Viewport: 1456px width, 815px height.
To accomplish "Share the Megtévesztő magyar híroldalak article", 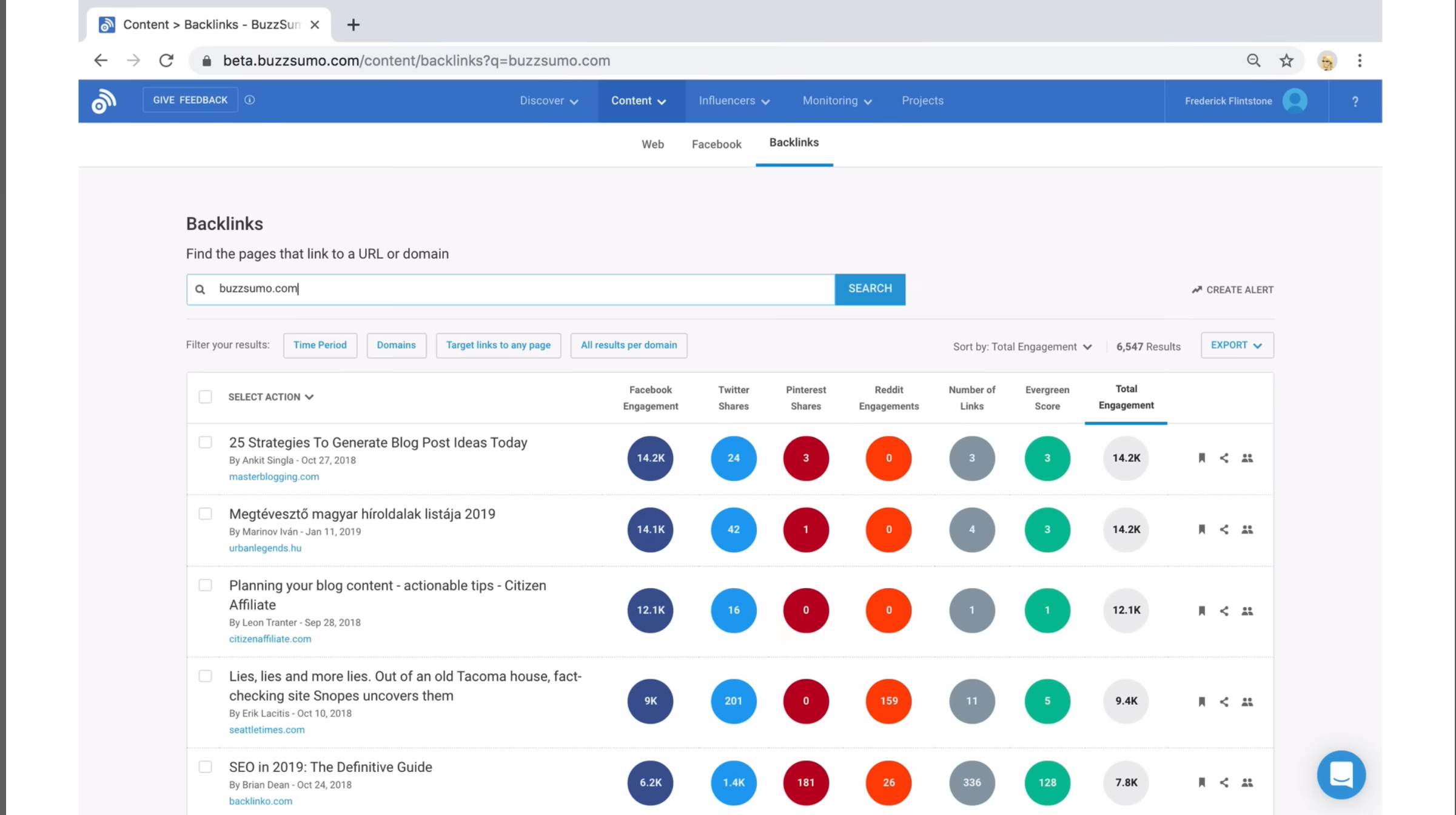I will point(1224,529).
